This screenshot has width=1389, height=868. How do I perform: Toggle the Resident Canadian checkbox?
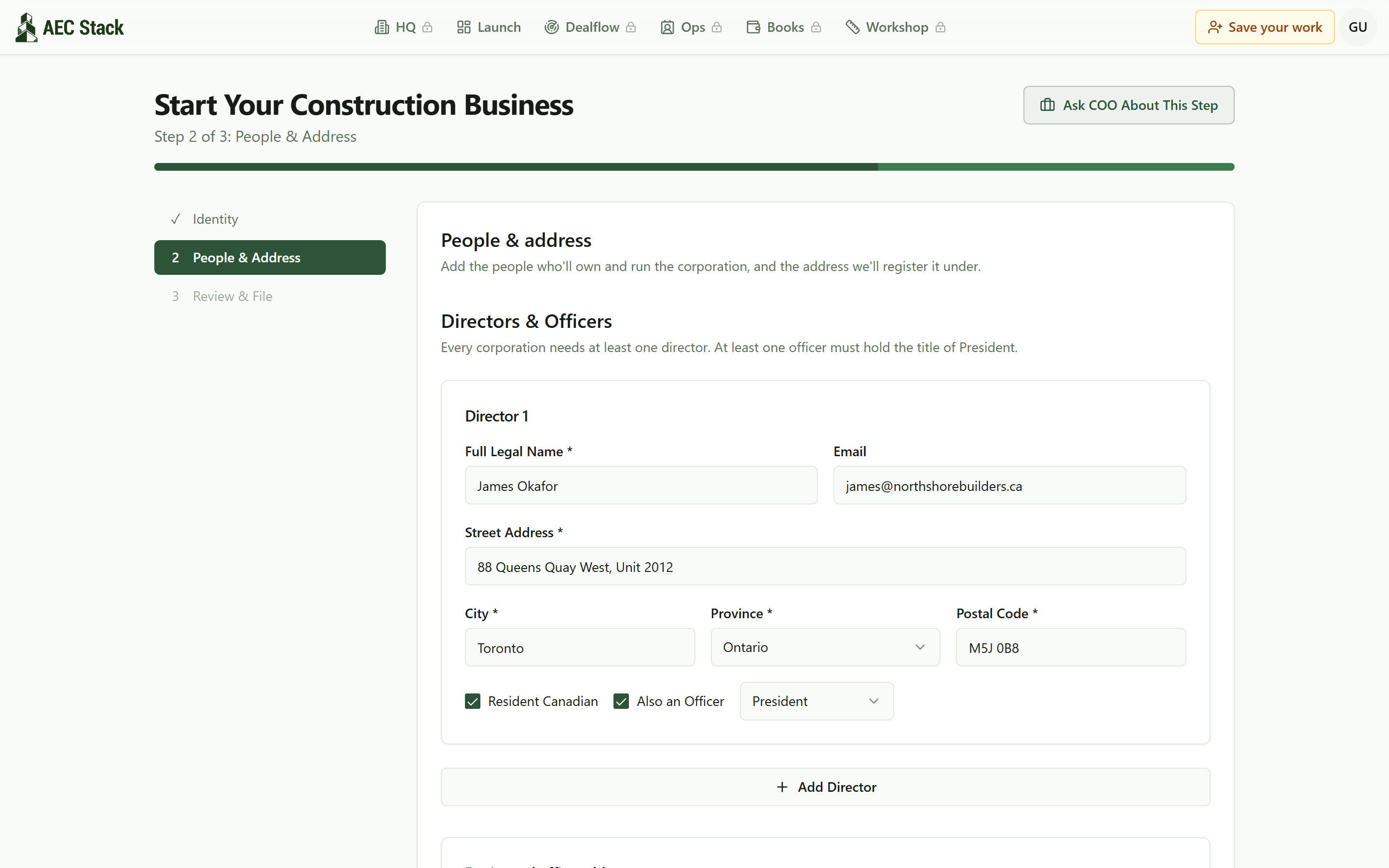pos(472,701)
